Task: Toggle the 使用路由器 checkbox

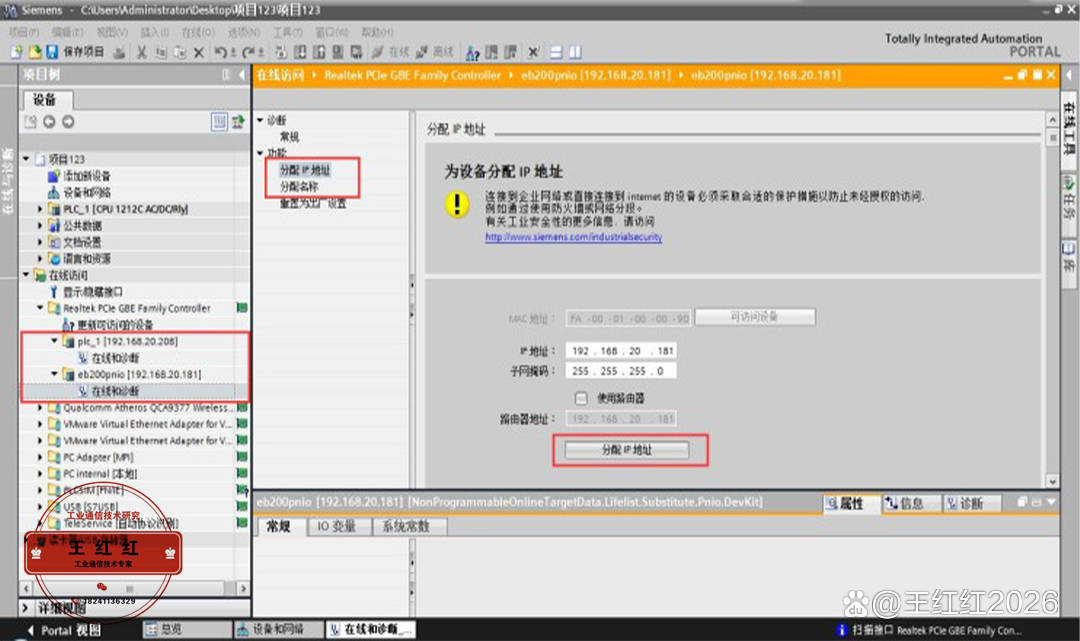Action: (x=581, y=398)
